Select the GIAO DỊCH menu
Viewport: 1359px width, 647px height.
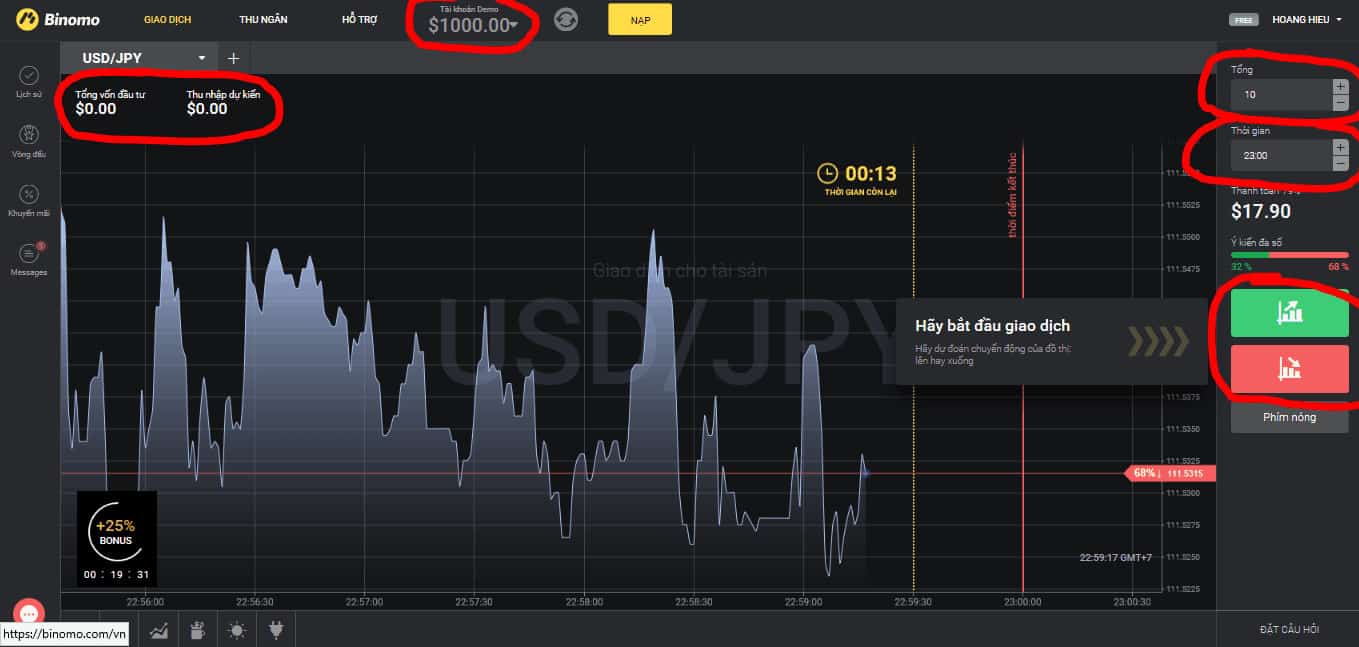coord(167,19)
